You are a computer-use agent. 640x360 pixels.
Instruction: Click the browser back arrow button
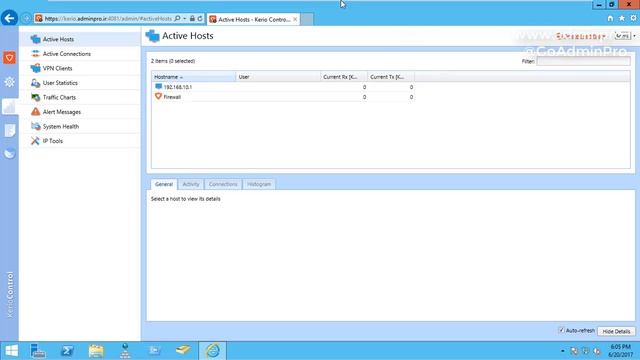point(9,18)
